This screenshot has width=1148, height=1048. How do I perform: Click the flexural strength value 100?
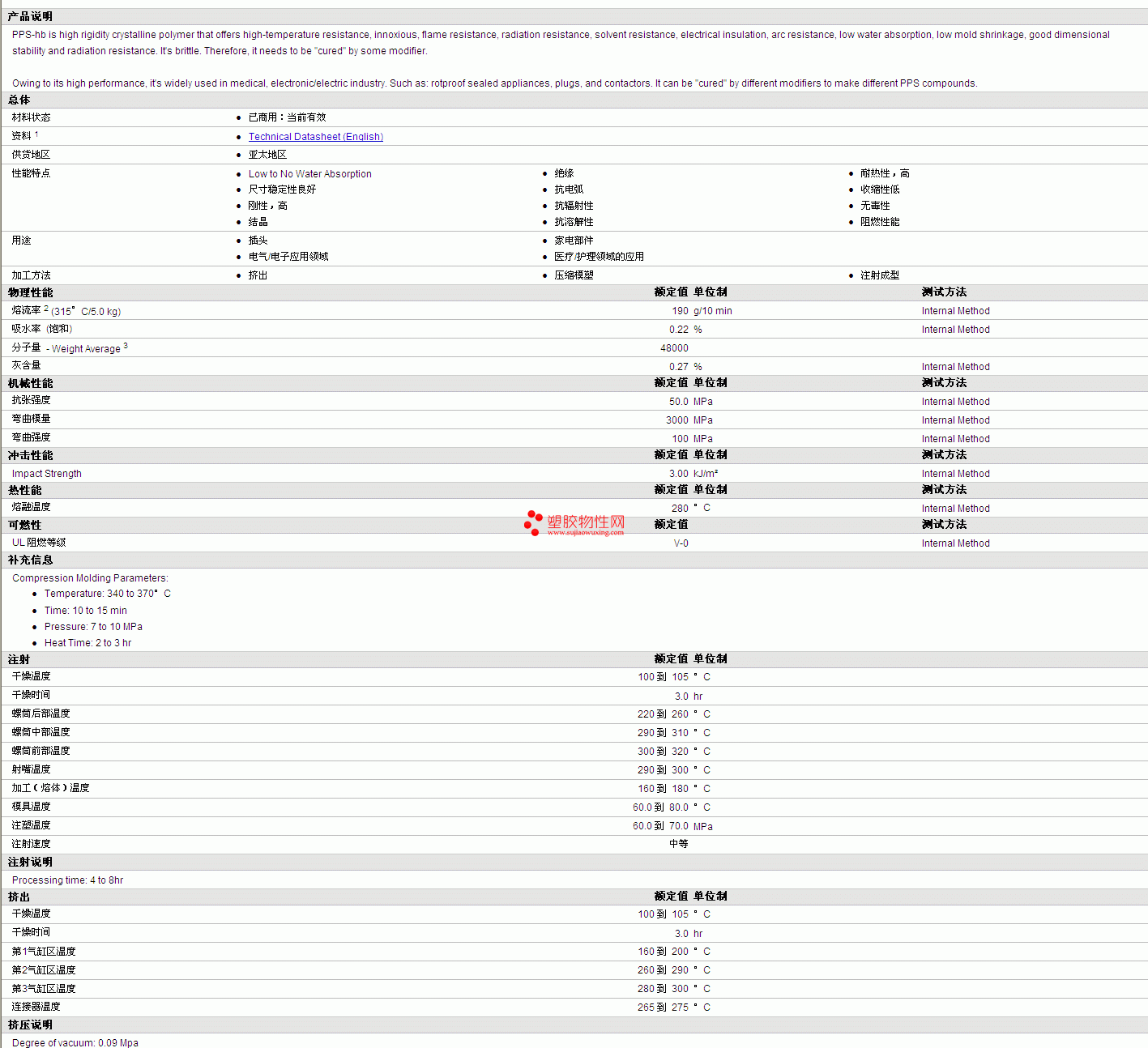[x=680, y=439]
